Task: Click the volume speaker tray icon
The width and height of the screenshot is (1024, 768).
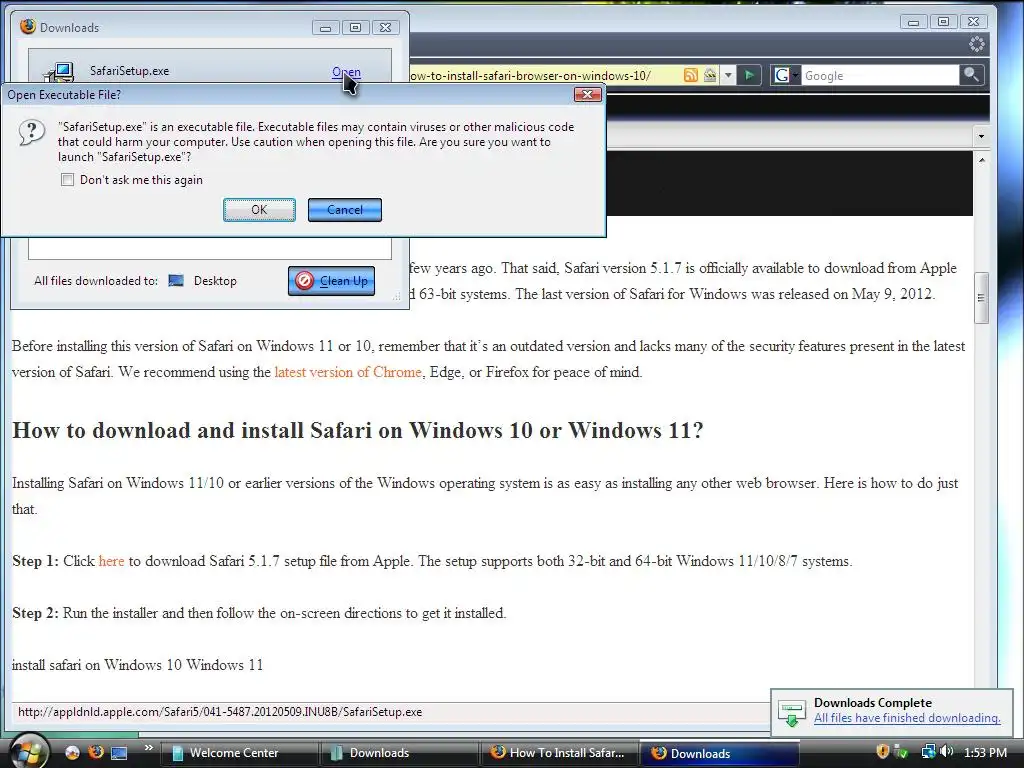Action: pos(946,752)
